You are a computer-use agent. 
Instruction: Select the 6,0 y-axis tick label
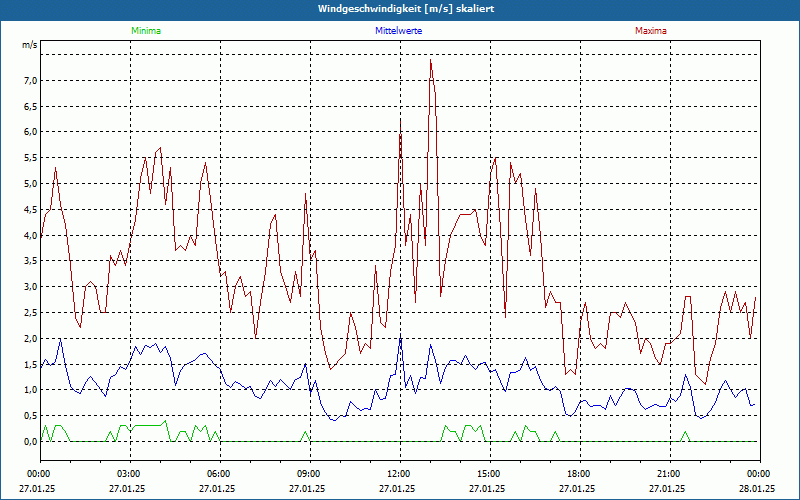click(x=30, y=132)
